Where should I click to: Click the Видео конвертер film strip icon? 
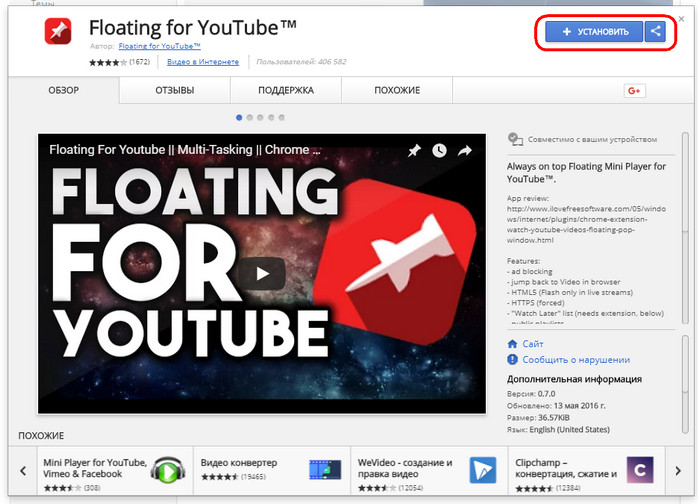point(325,470)
